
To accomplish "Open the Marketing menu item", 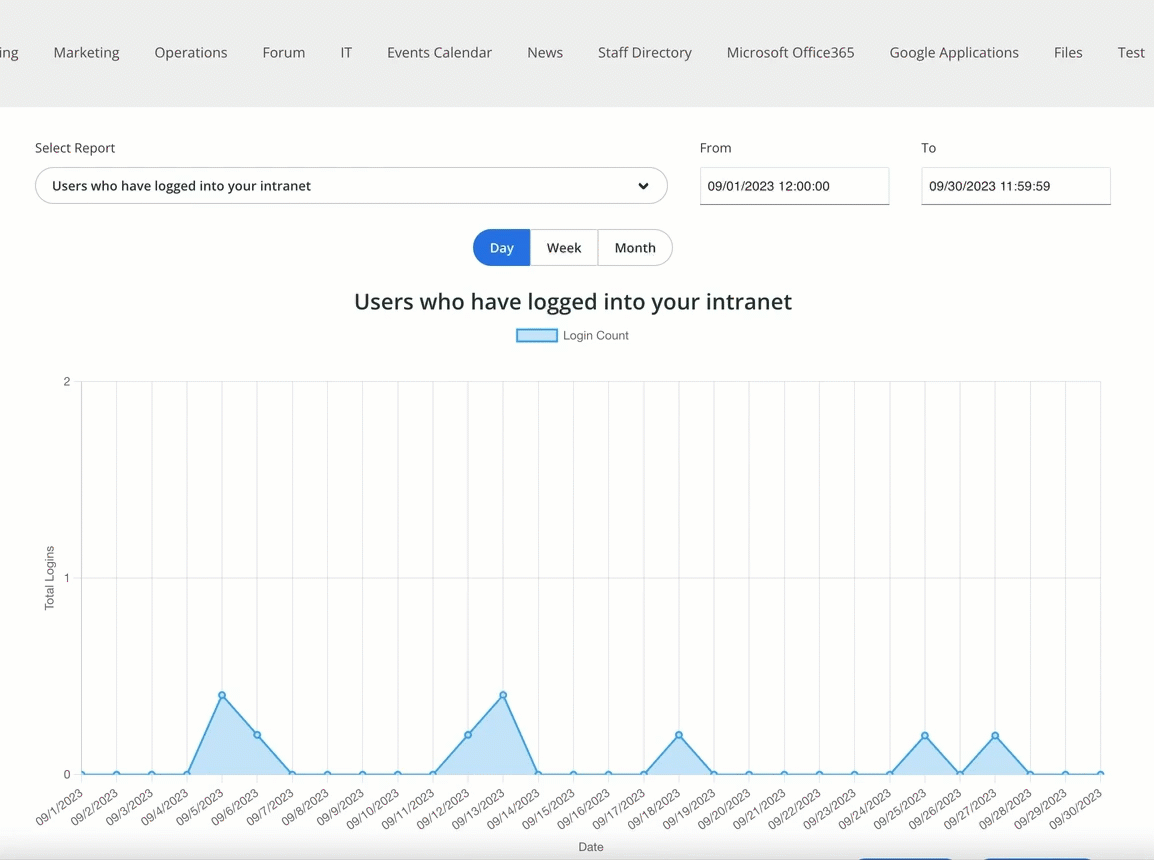I will (x=86, y=52).
